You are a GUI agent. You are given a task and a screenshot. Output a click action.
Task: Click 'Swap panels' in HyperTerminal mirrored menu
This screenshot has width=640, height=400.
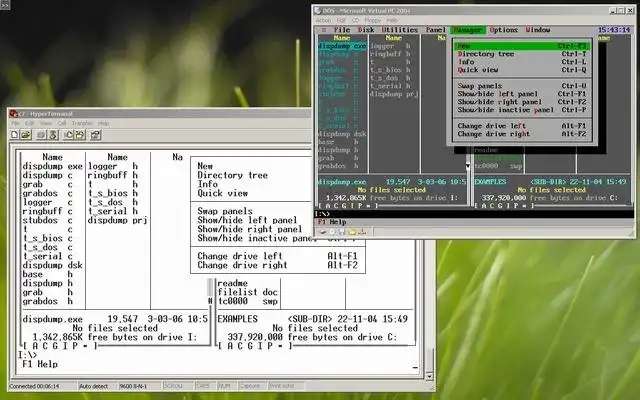pos(225,211)
